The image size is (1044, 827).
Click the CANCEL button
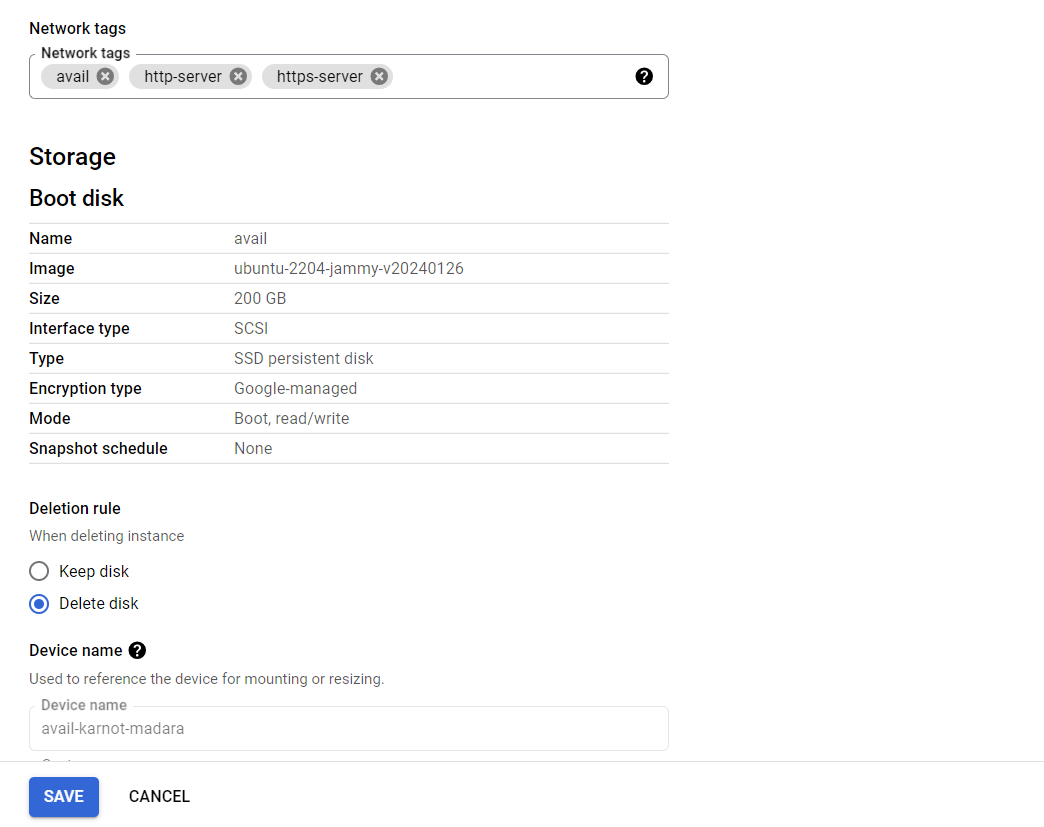tap(159, 796)
